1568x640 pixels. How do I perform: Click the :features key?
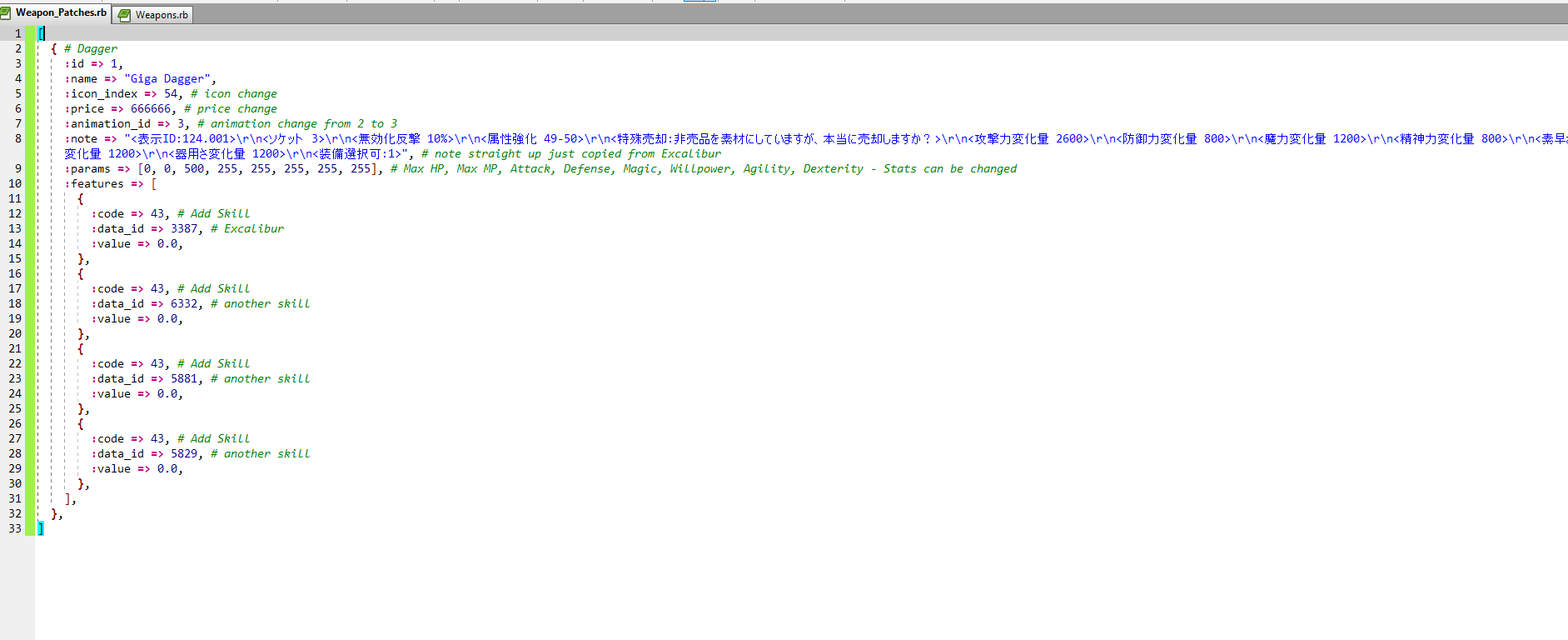[x=94, y=183]
